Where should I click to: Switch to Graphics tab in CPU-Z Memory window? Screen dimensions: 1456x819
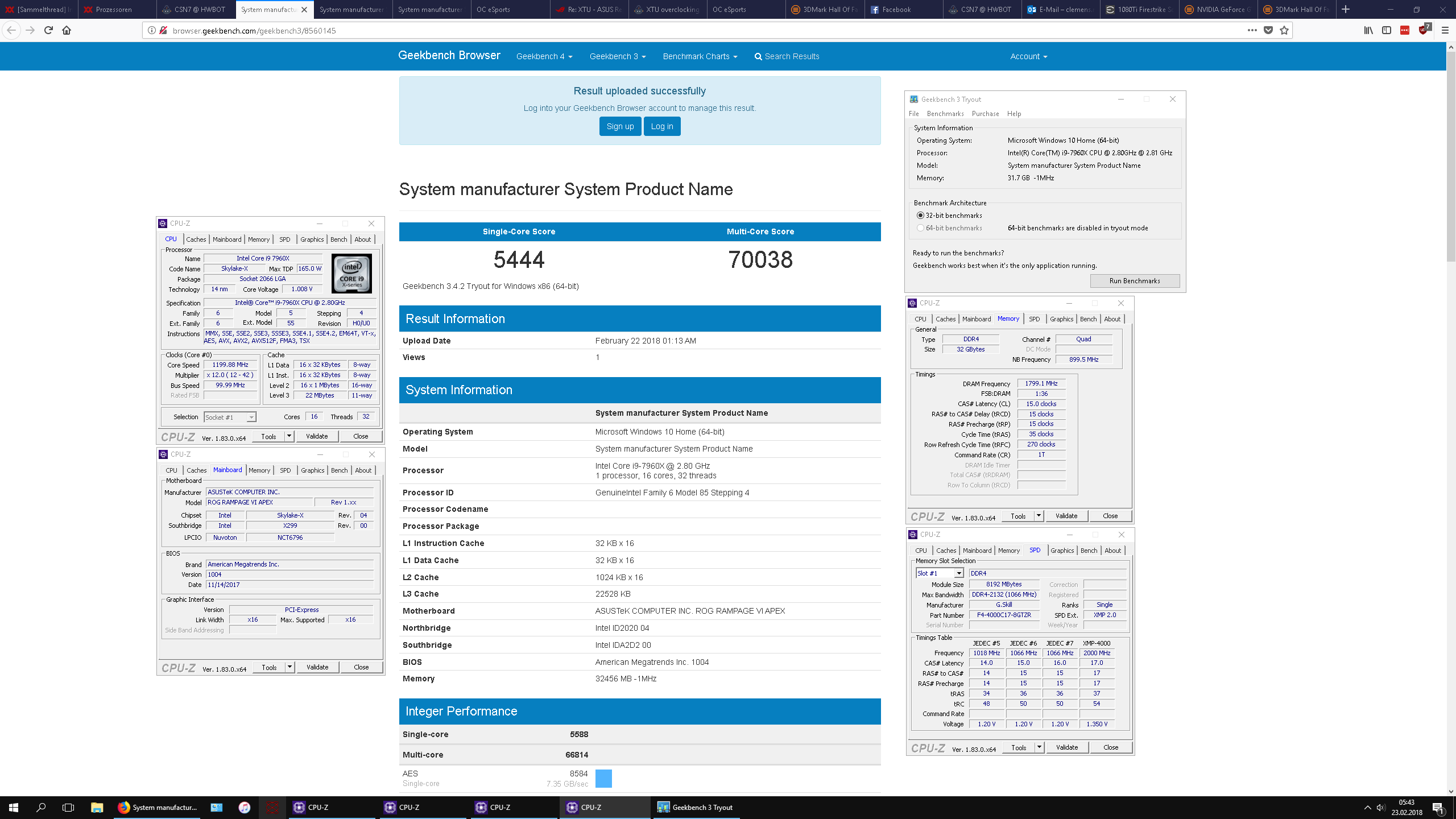(x=1061, y=319)
